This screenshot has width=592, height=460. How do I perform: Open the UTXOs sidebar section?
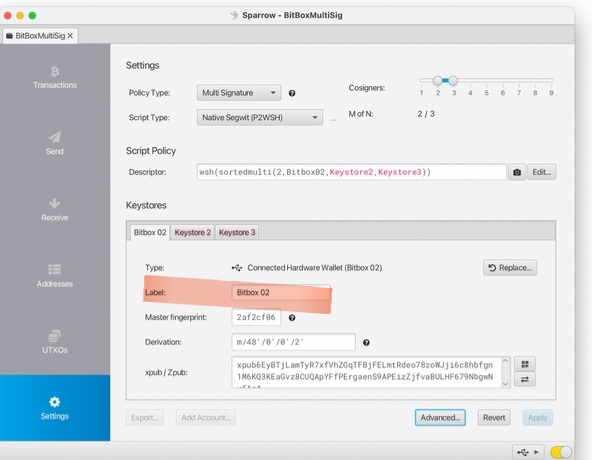click(55, 342)
